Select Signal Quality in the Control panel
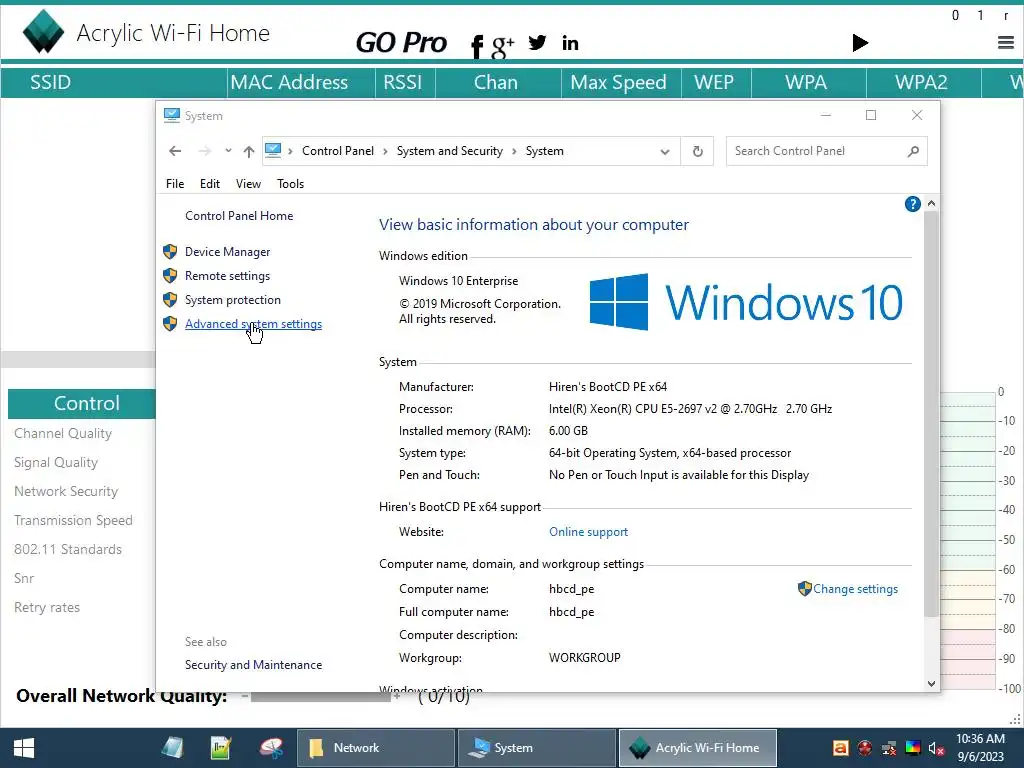The width and height of the screenshot is (1024, 768). [x=56, y=462]
